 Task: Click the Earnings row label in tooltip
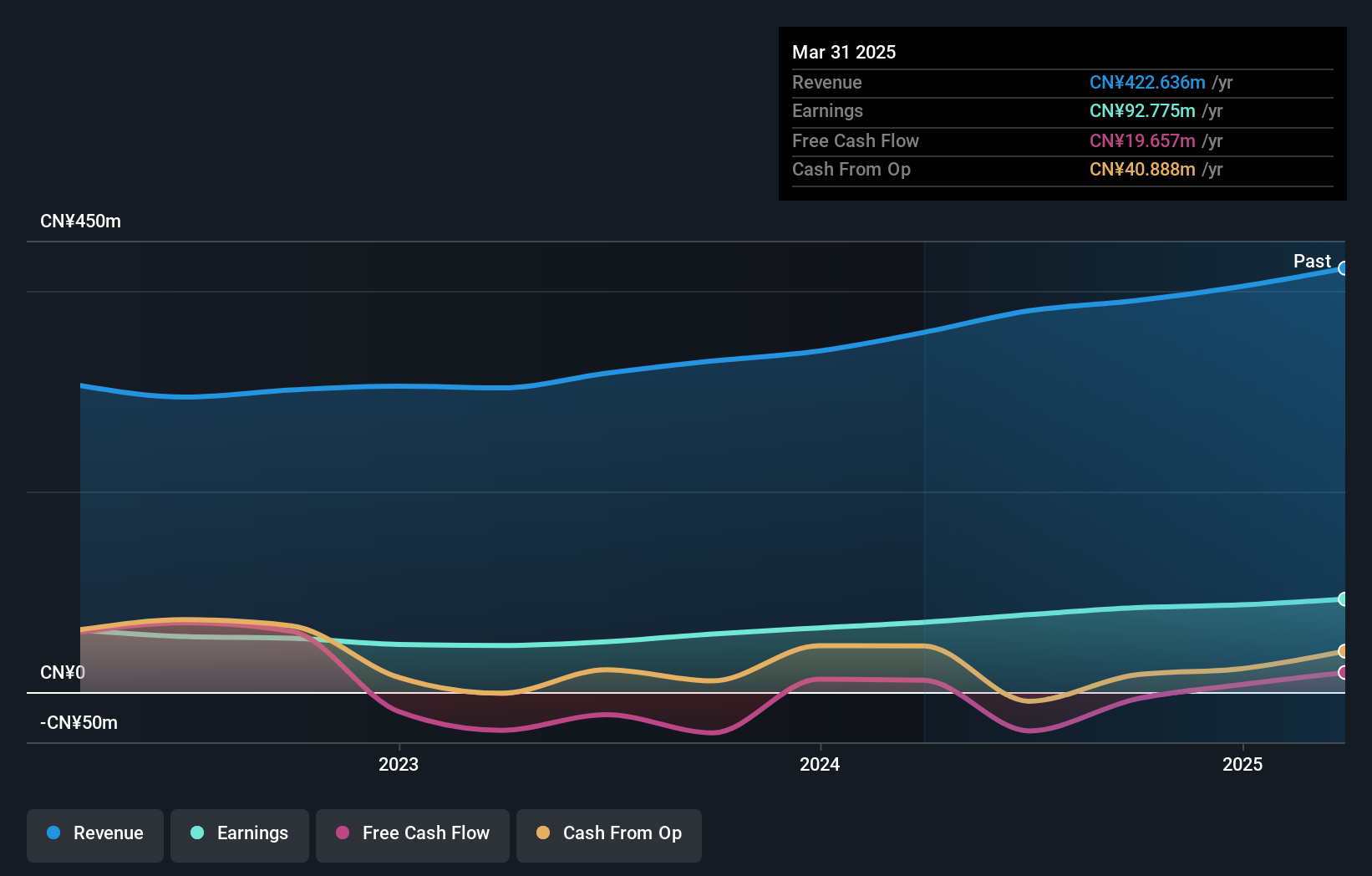tap(827, 110)
